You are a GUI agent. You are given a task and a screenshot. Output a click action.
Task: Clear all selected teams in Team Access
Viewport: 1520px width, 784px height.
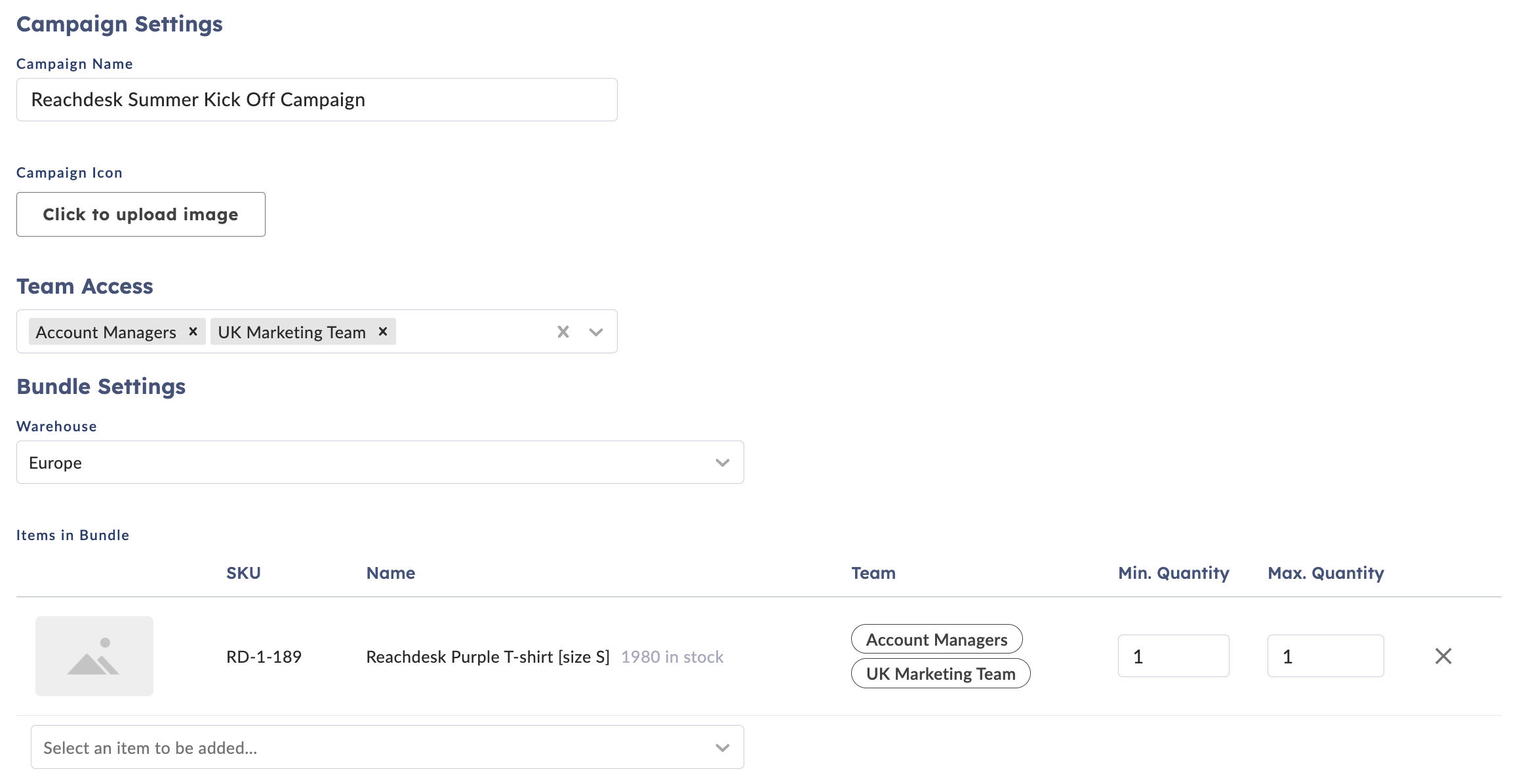point(563,332)
